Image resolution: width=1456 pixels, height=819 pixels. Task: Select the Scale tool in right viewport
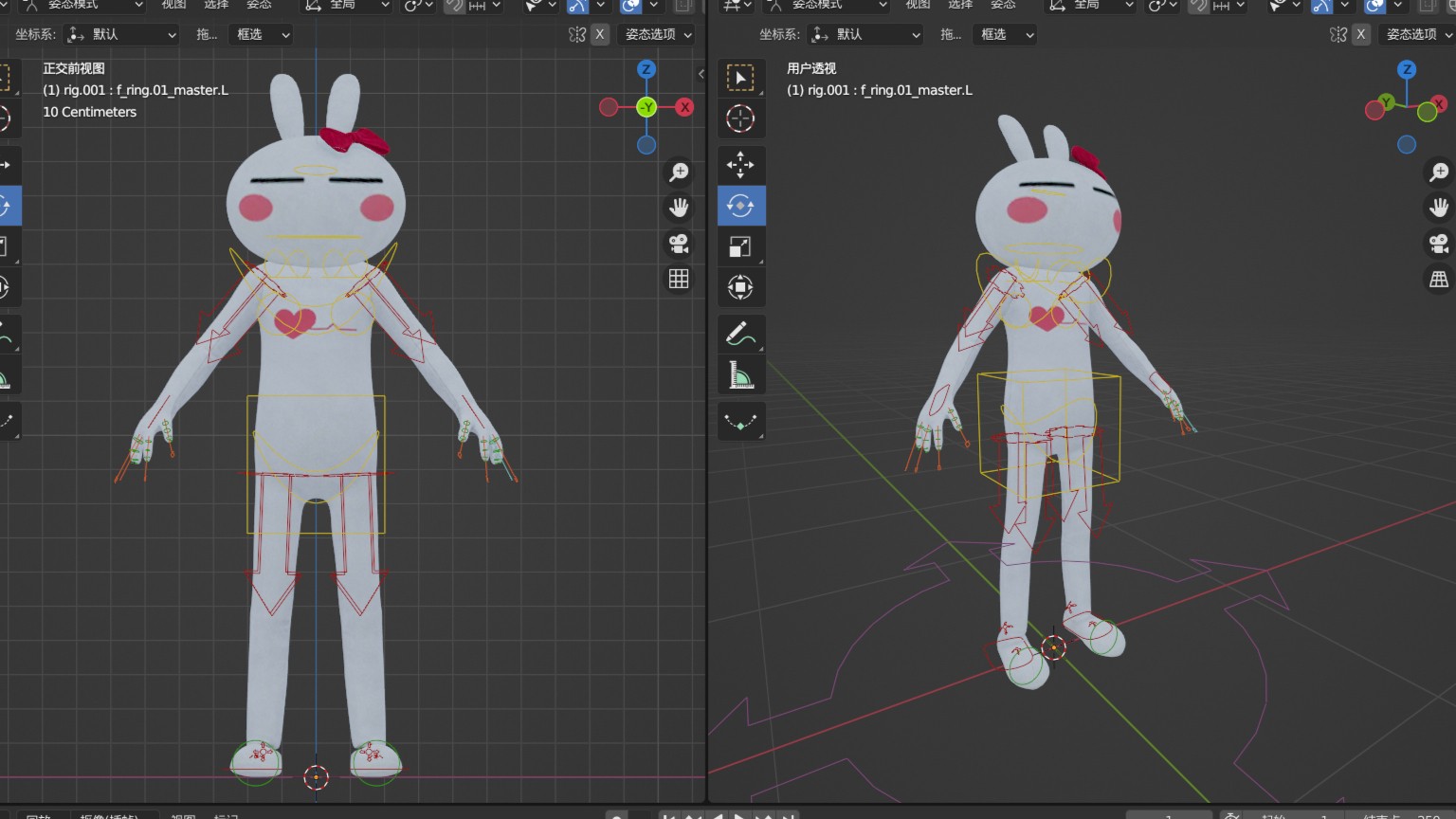740,246
